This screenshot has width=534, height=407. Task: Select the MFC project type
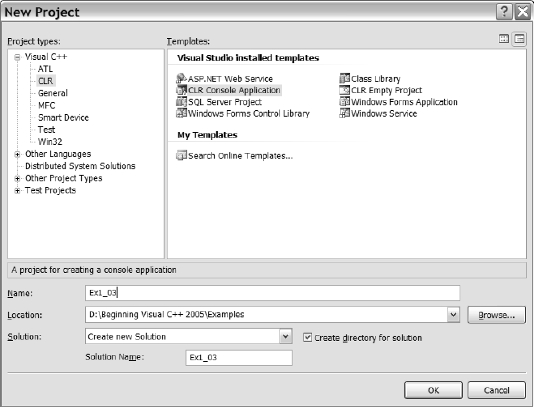point(46,105)
